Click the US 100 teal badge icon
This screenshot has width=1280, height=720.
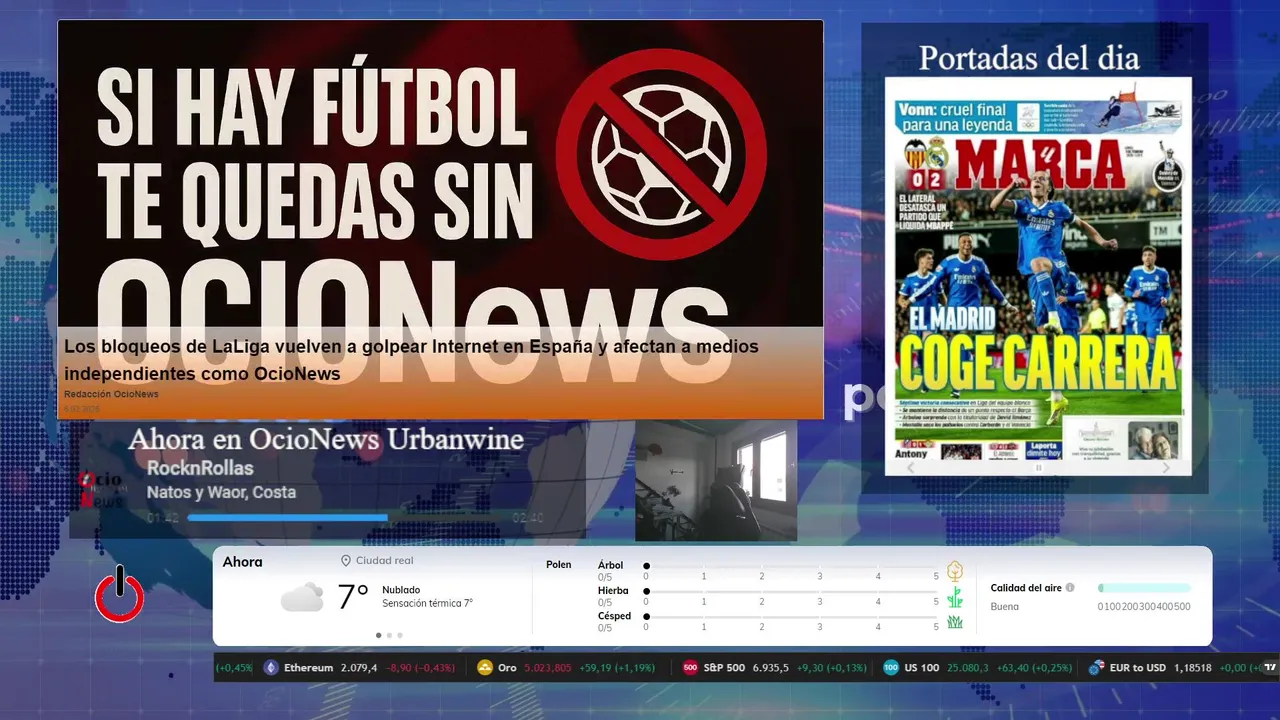click(x=891, y=668)
